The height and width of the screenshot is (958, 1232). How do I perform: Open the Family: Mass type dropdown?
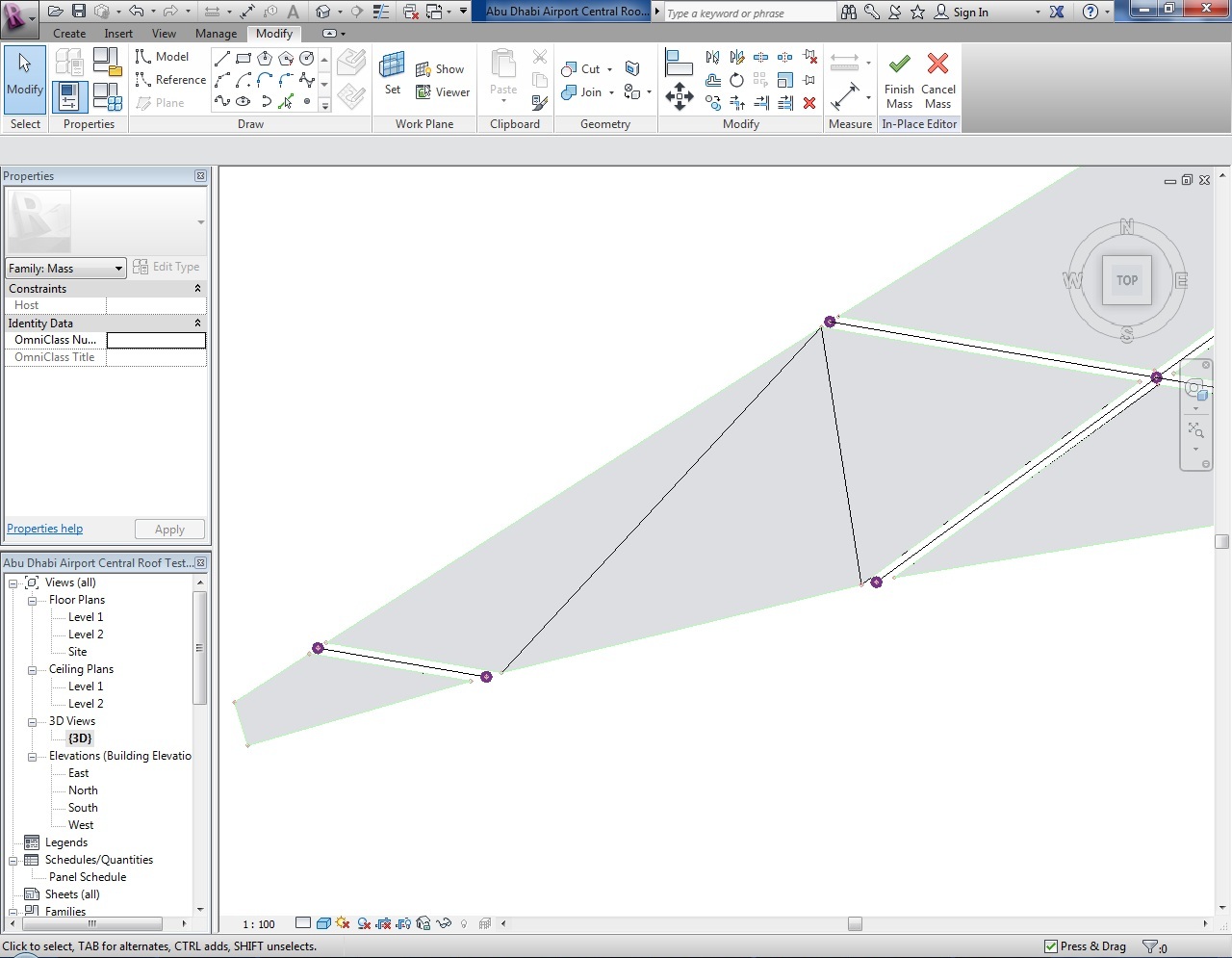(65, 269)
